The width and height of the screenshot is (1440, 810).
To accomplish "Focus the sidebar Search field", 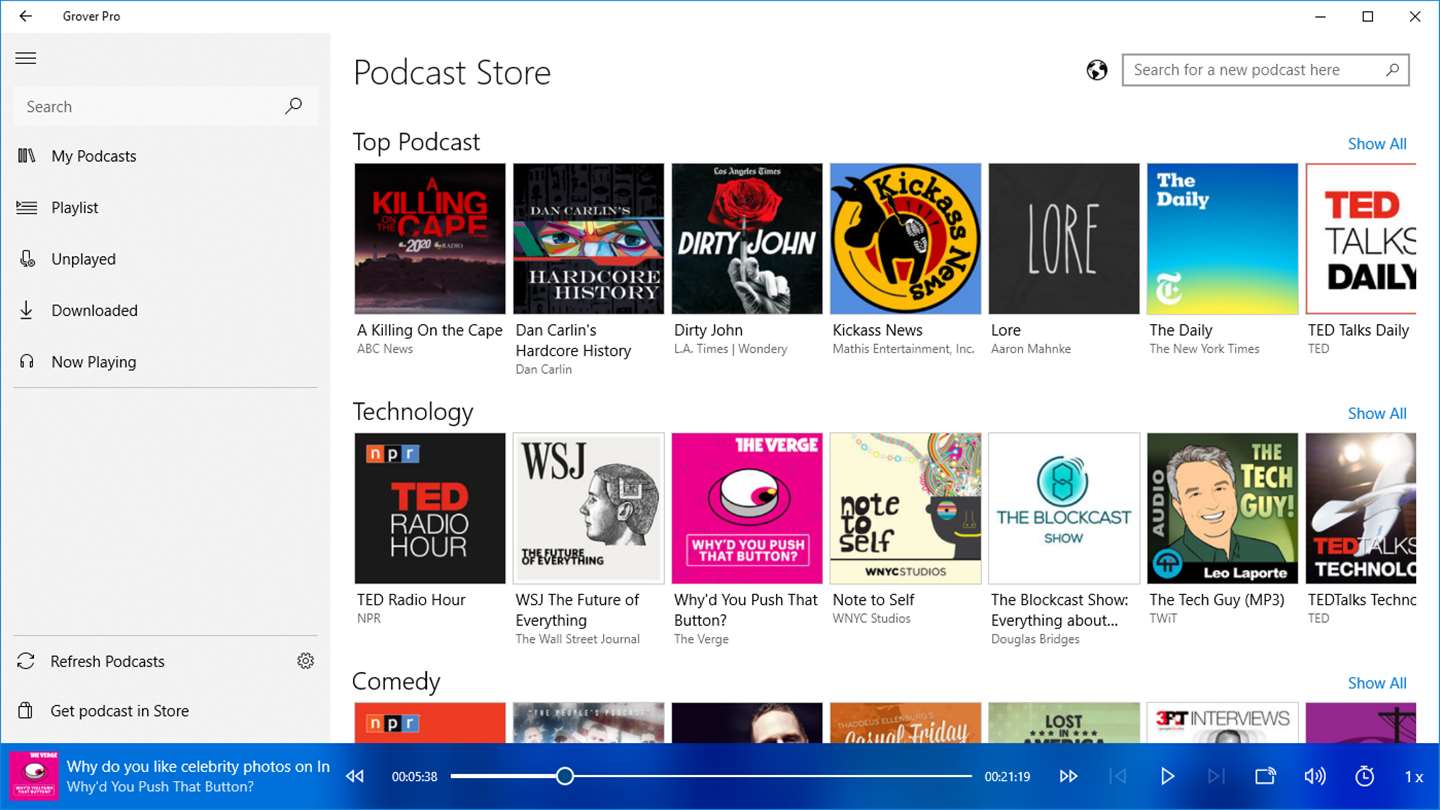I will click(x=166, y=106).
